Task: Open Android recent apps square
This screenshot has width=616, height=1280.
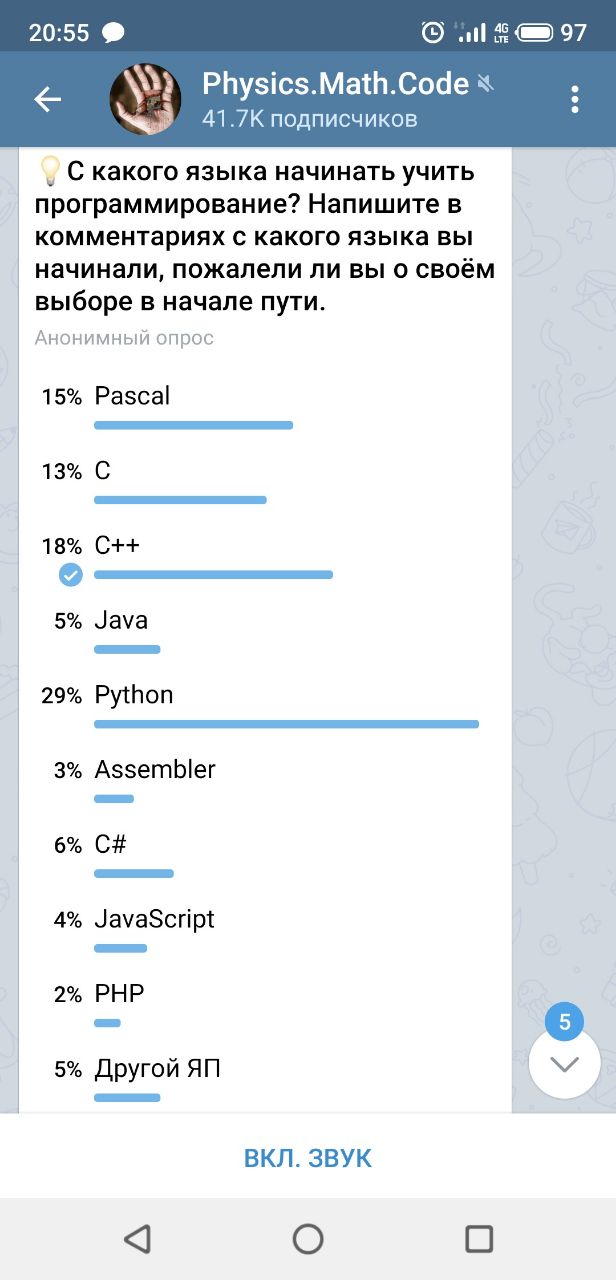Action: click(479, 1239)
